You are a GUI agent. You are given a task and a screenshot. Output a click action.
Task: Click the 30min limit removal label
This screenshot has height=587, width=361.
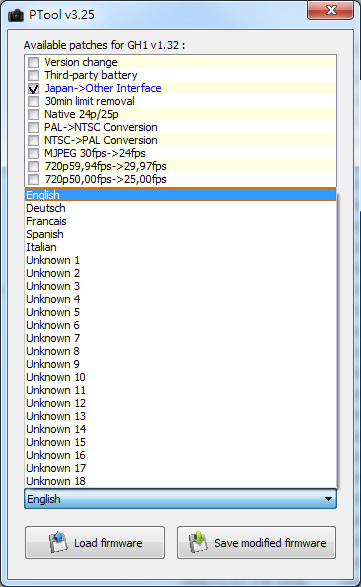pyautogui.click(x=89, y=101)
